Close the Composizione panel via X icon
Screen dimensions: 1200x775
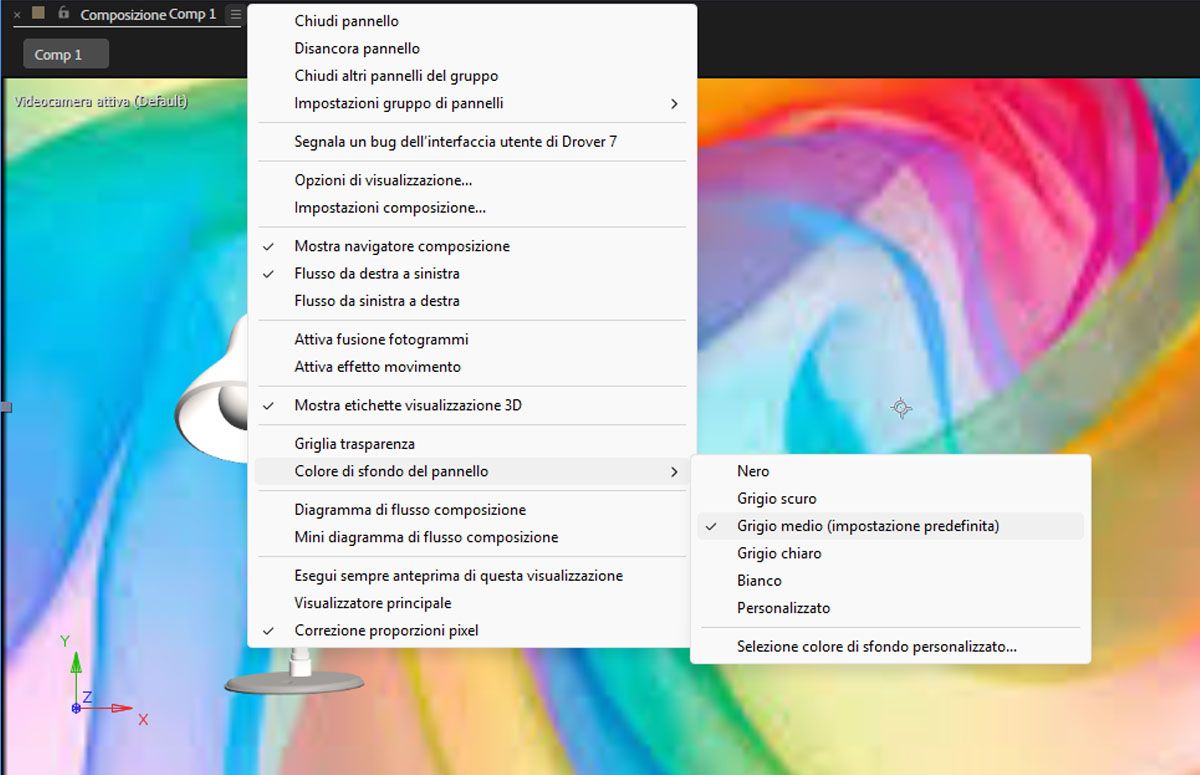(x=16, y=15)
